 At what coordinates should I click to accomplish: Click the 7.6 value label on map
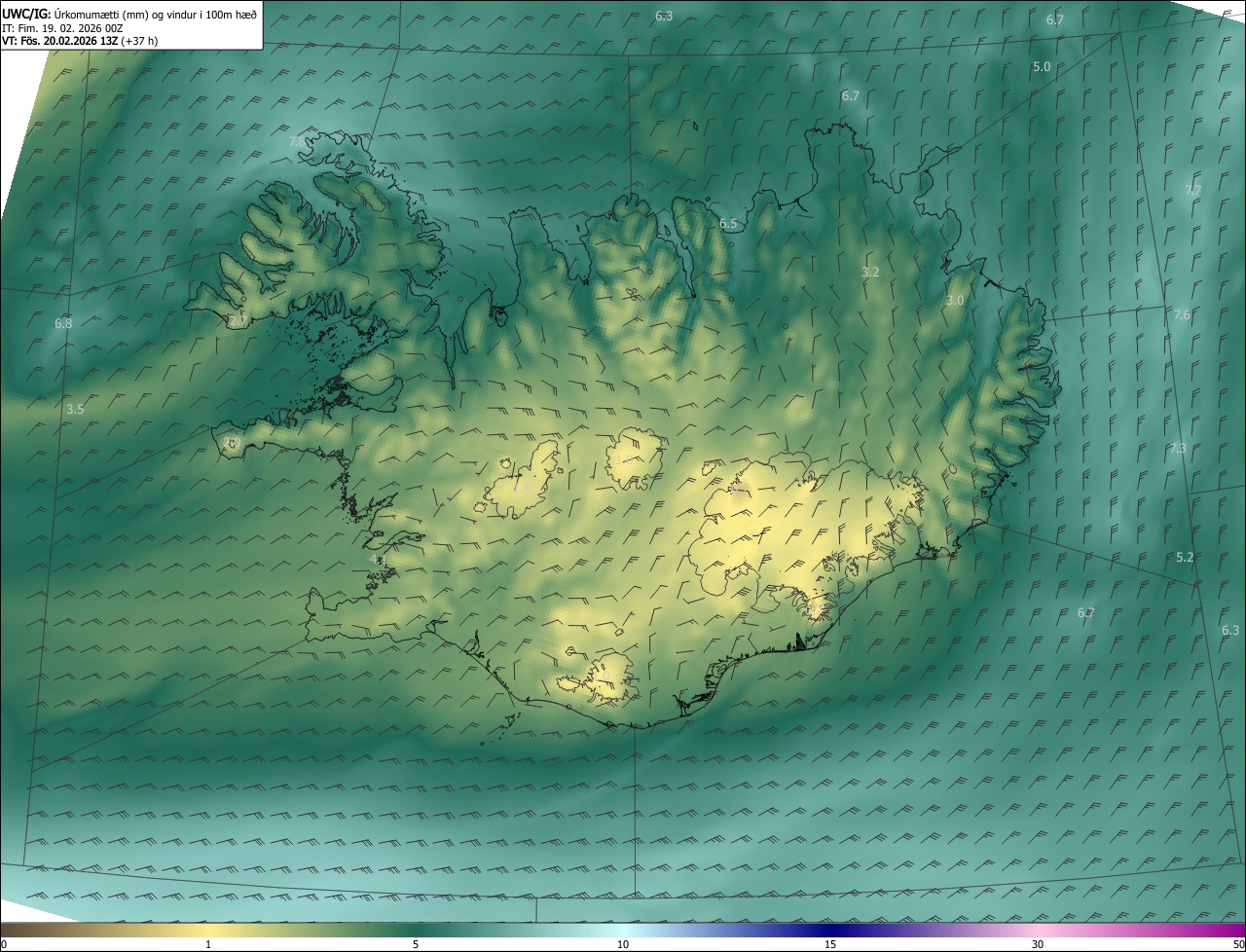coord(1182,314)
